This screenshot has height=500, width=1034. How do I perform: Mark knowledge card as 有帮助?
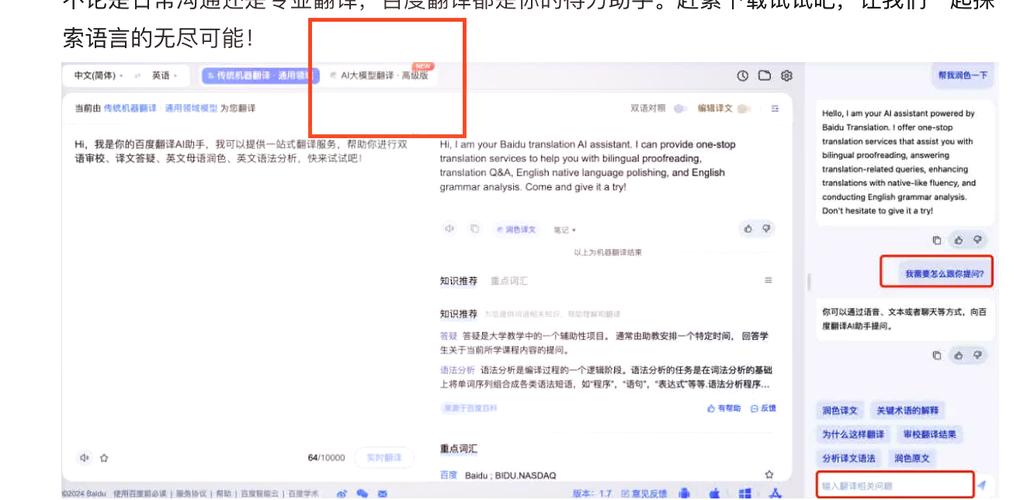coord(723,408)
